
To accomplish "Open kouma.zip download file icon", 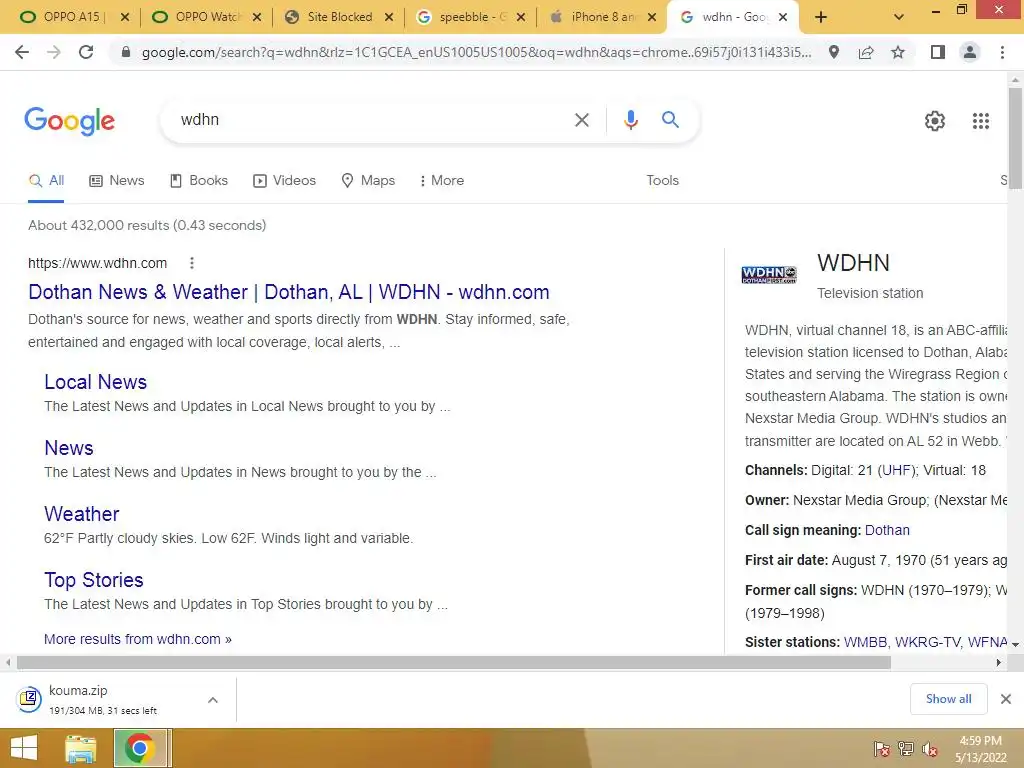I will click(29, 699).
